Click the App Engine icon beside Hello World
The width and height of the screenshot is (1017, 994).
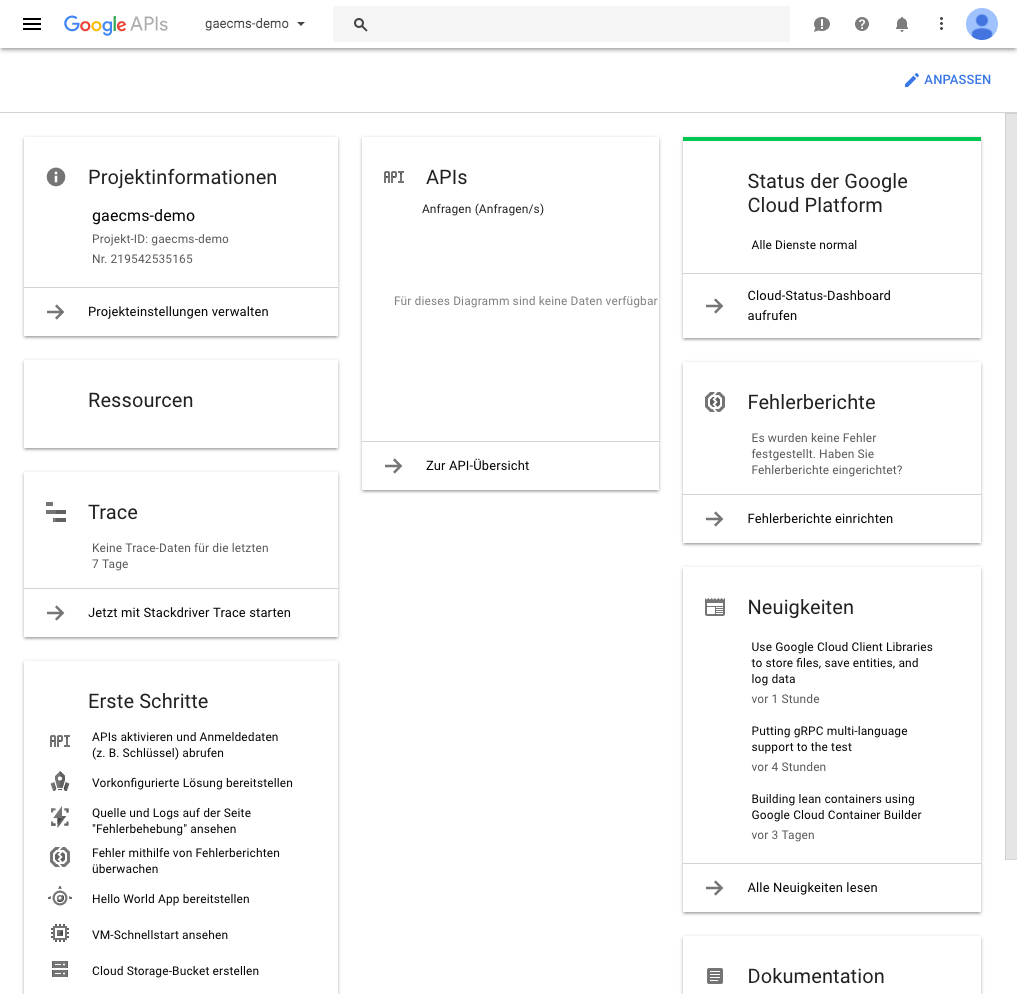(x=60, y=898)
